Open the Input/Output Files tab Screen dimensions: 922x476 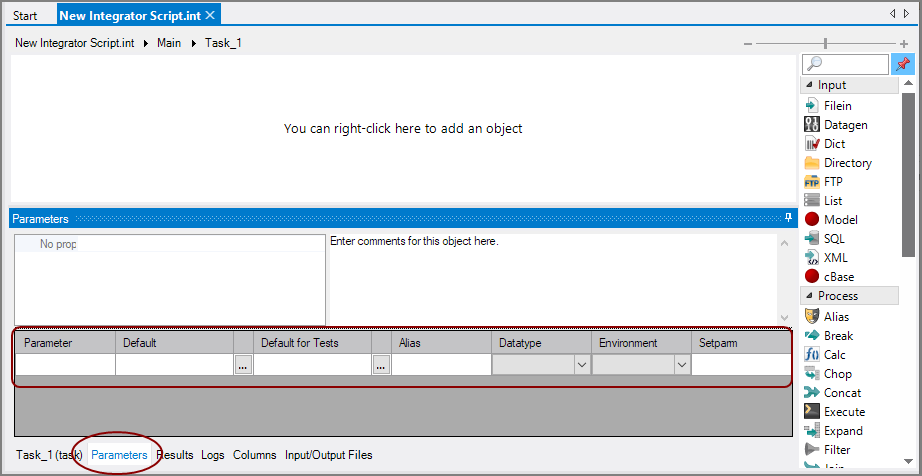click(329, 455)
